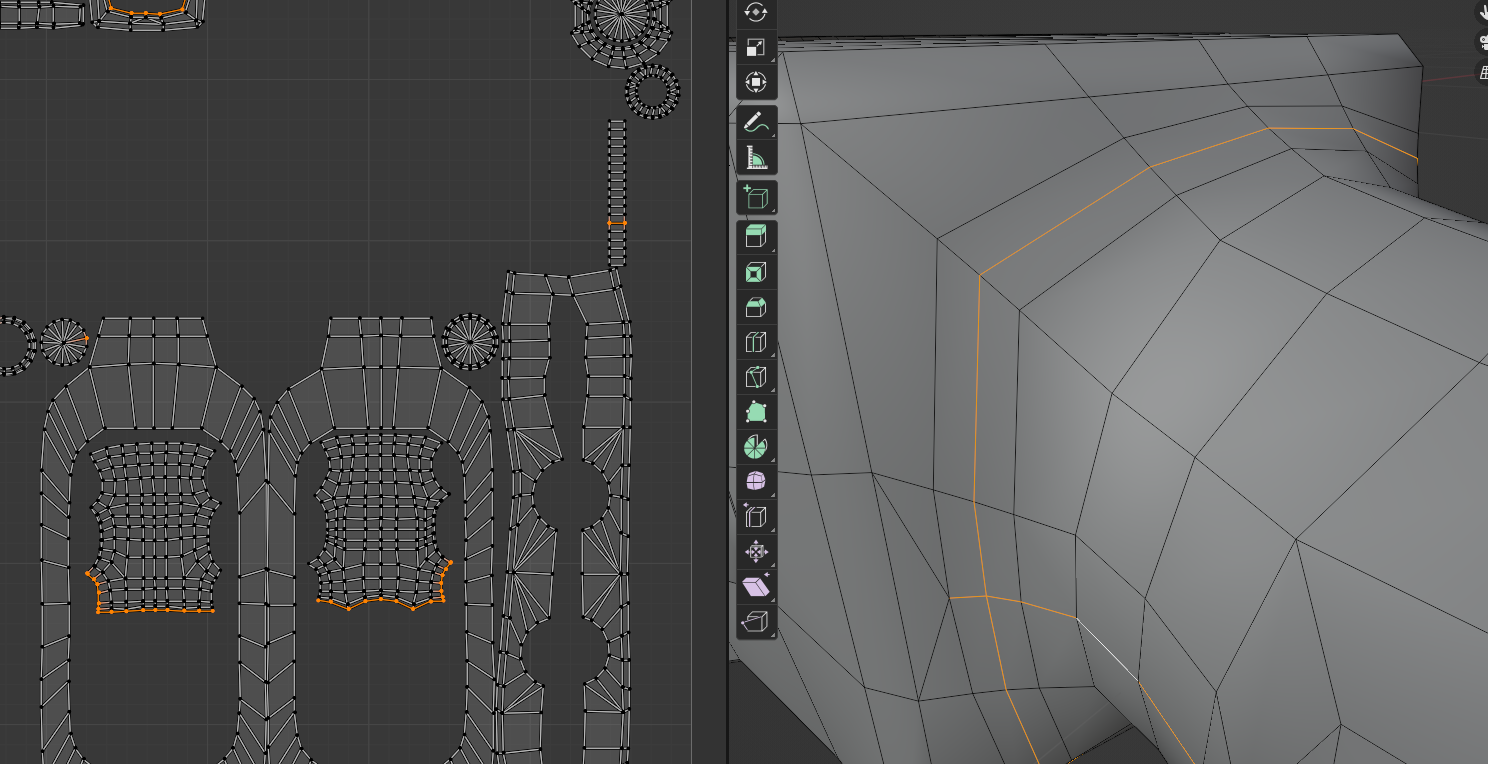The image size is (1488, 764).
Task: Select the Transform tool
Action: [757, 82]
